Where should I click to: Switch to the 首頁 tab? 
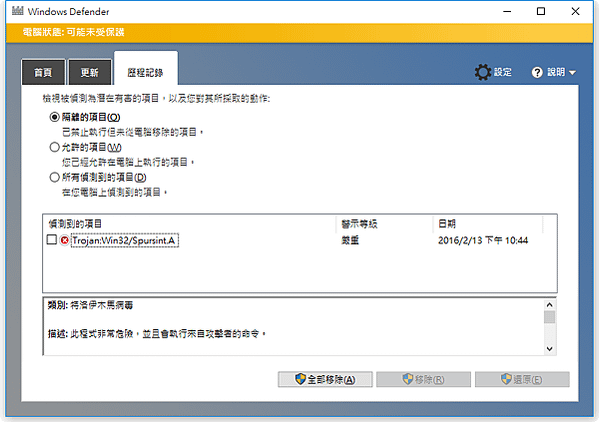click(x=43, y=72)
